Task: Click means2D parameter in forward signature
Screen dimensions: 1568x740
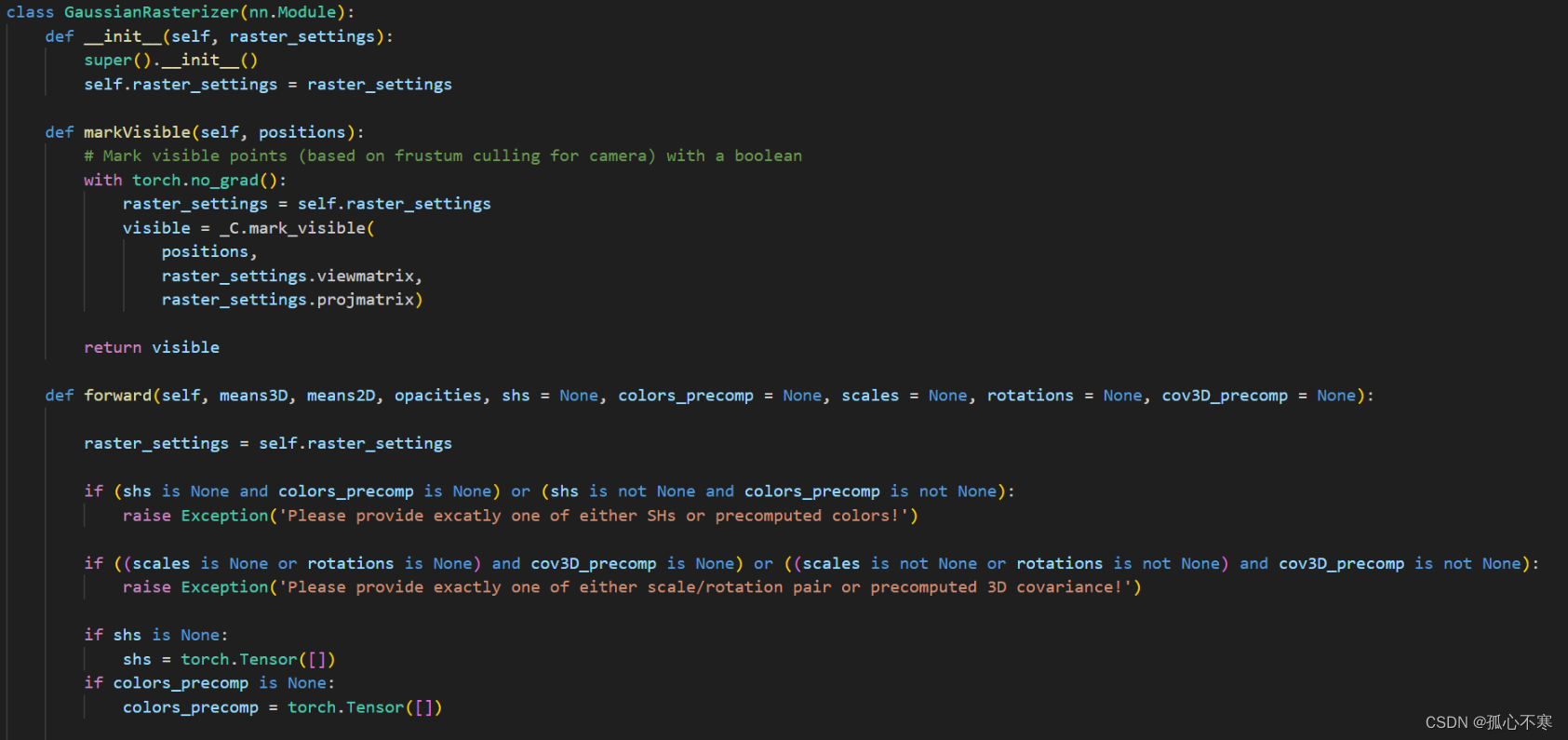Action: tap(341, 396)
